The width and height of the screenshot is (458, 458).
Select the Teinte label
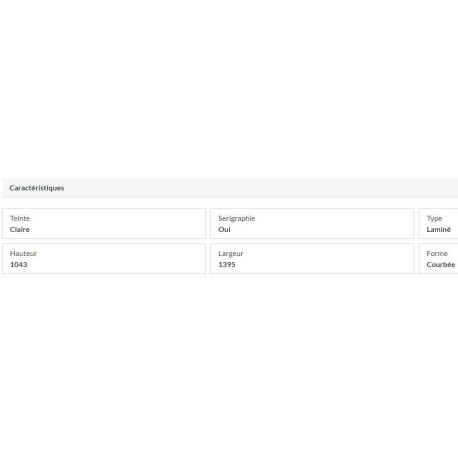point(20,218)
